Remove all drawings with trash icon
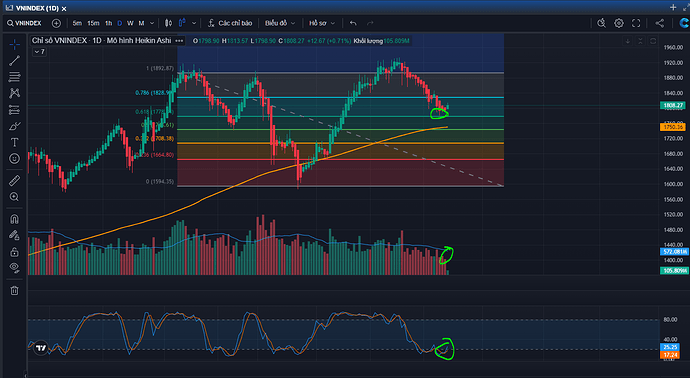The image size is (690, 378). (x=15, y=290)
